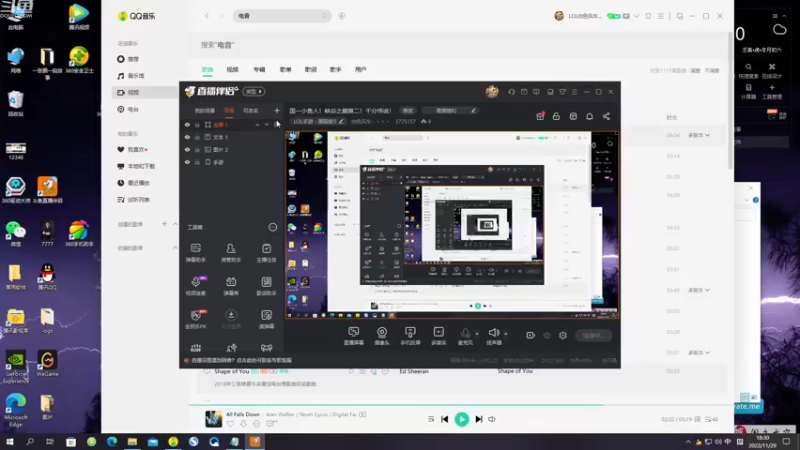Open the 弹幕秀 tool in the toolbox

[231, 286]
